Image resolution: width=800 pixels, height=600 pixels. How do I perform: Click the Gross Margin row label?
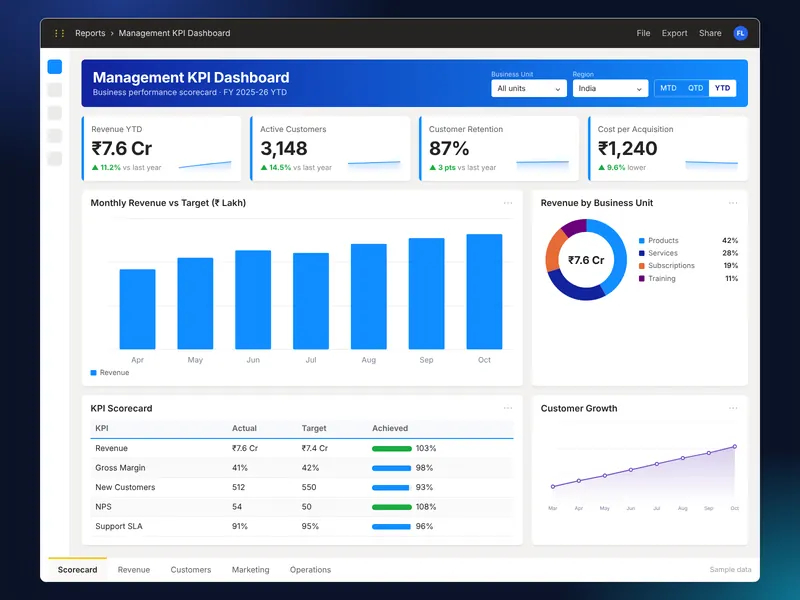(x=120, y=468)
